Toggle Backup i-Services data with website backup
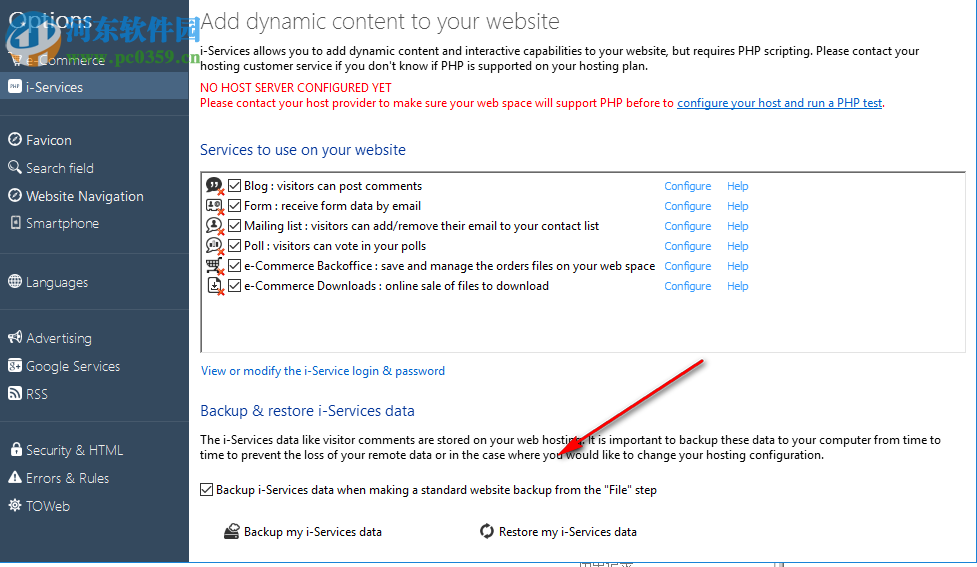 207,490
